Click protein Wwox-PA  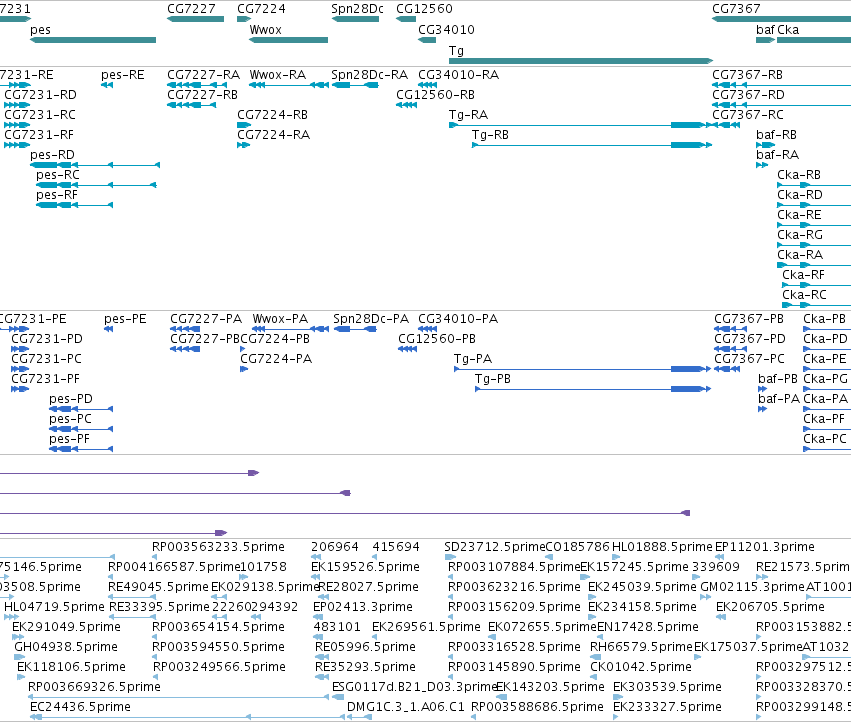tap(291, 329)
